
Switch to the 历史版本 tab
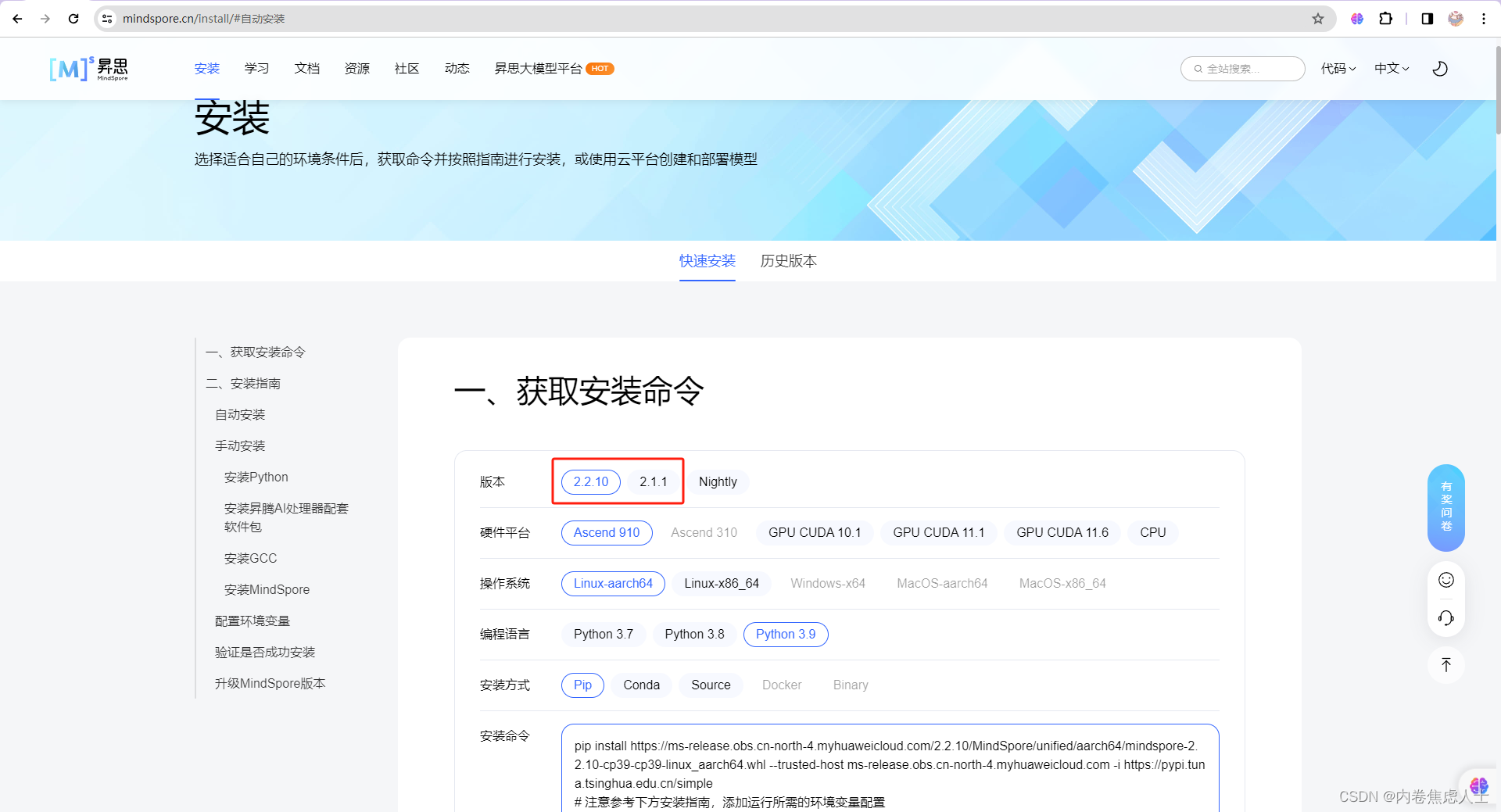click(789, 261)
